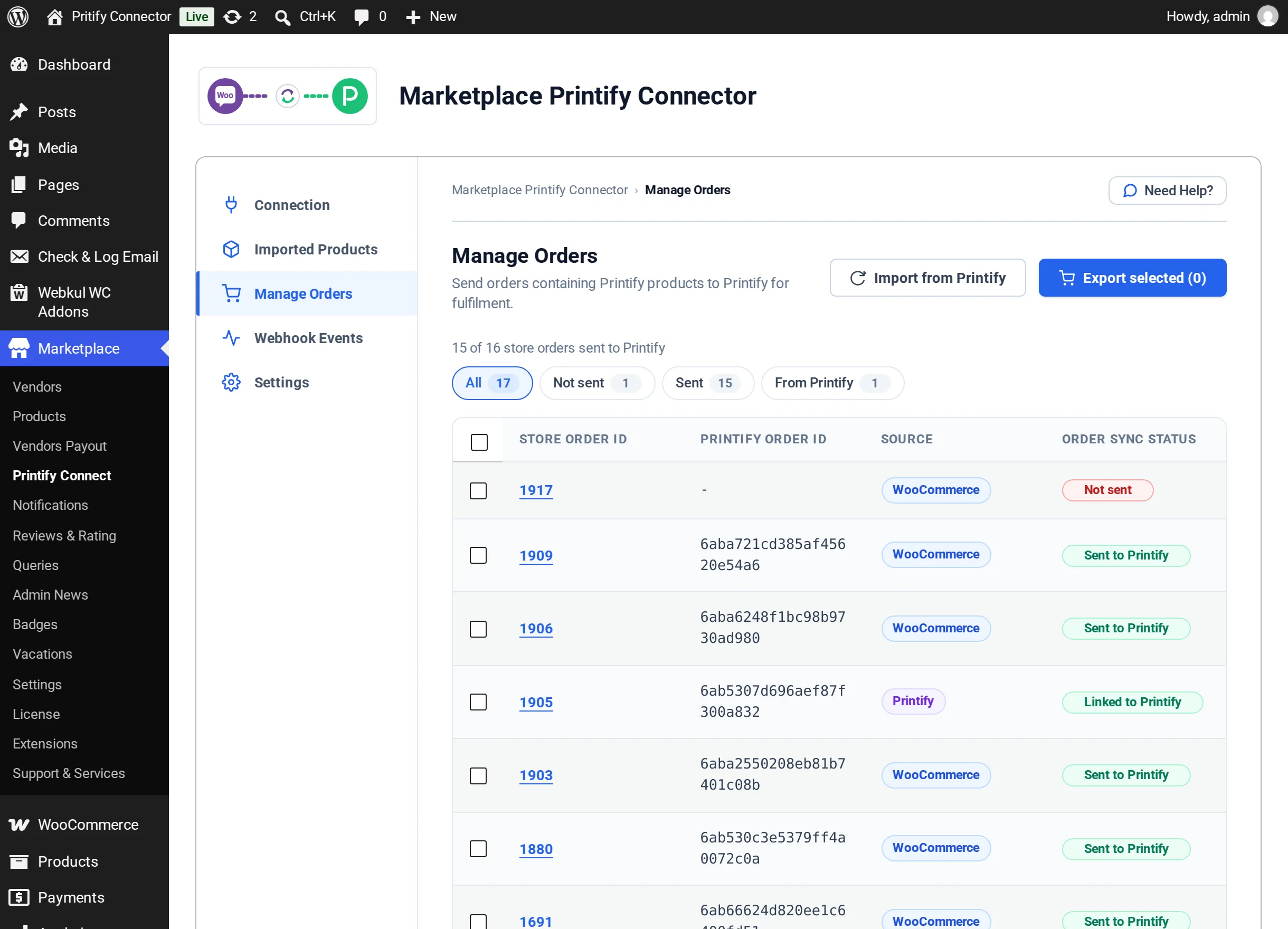Click the Printify Order ID column header
1288x929 pixels.
763,439
